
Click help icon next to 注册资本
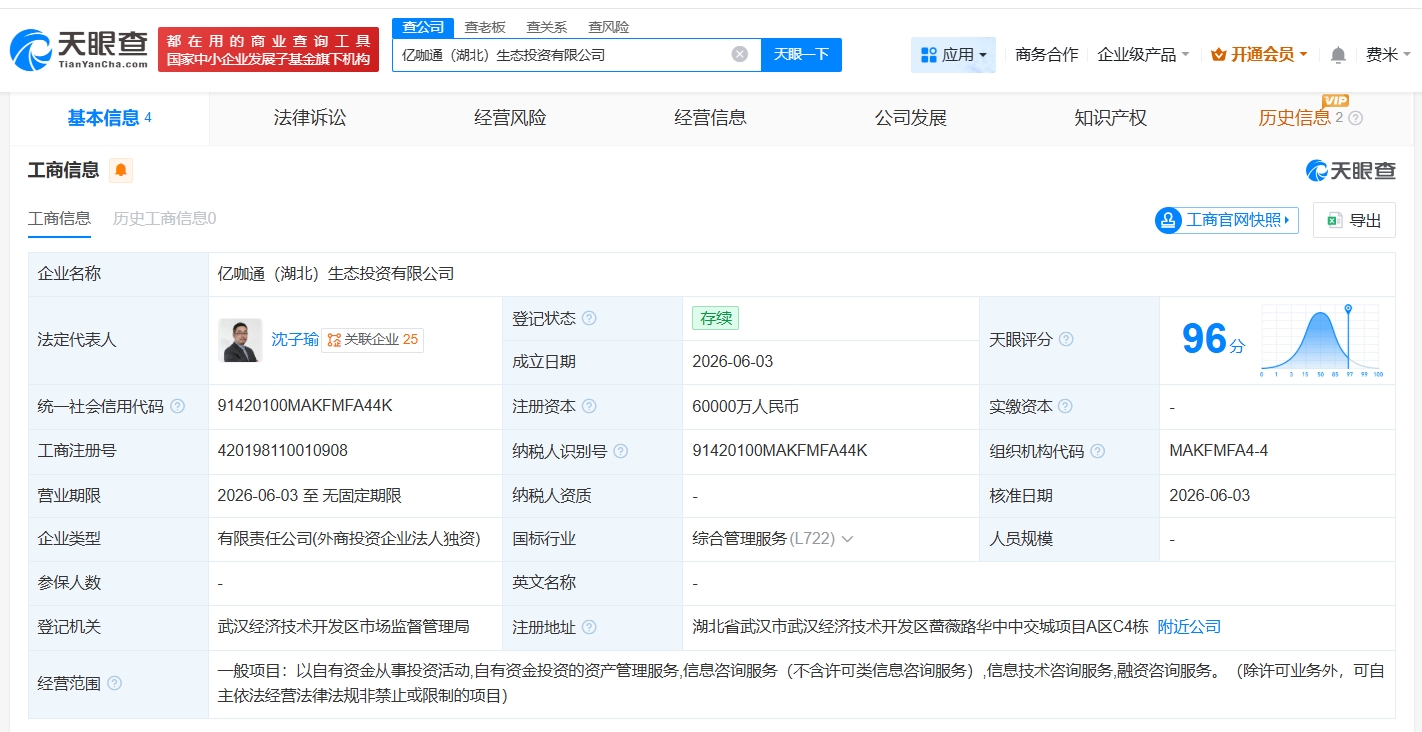click(x=589, y=406)
